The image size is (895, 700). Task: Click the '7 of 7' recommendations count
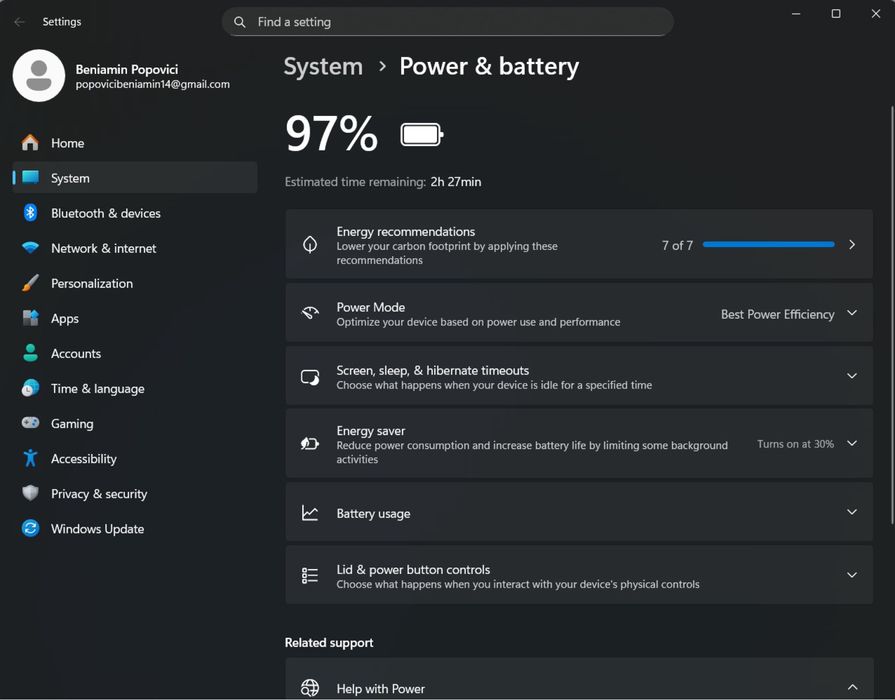click(x=677, y=245)
